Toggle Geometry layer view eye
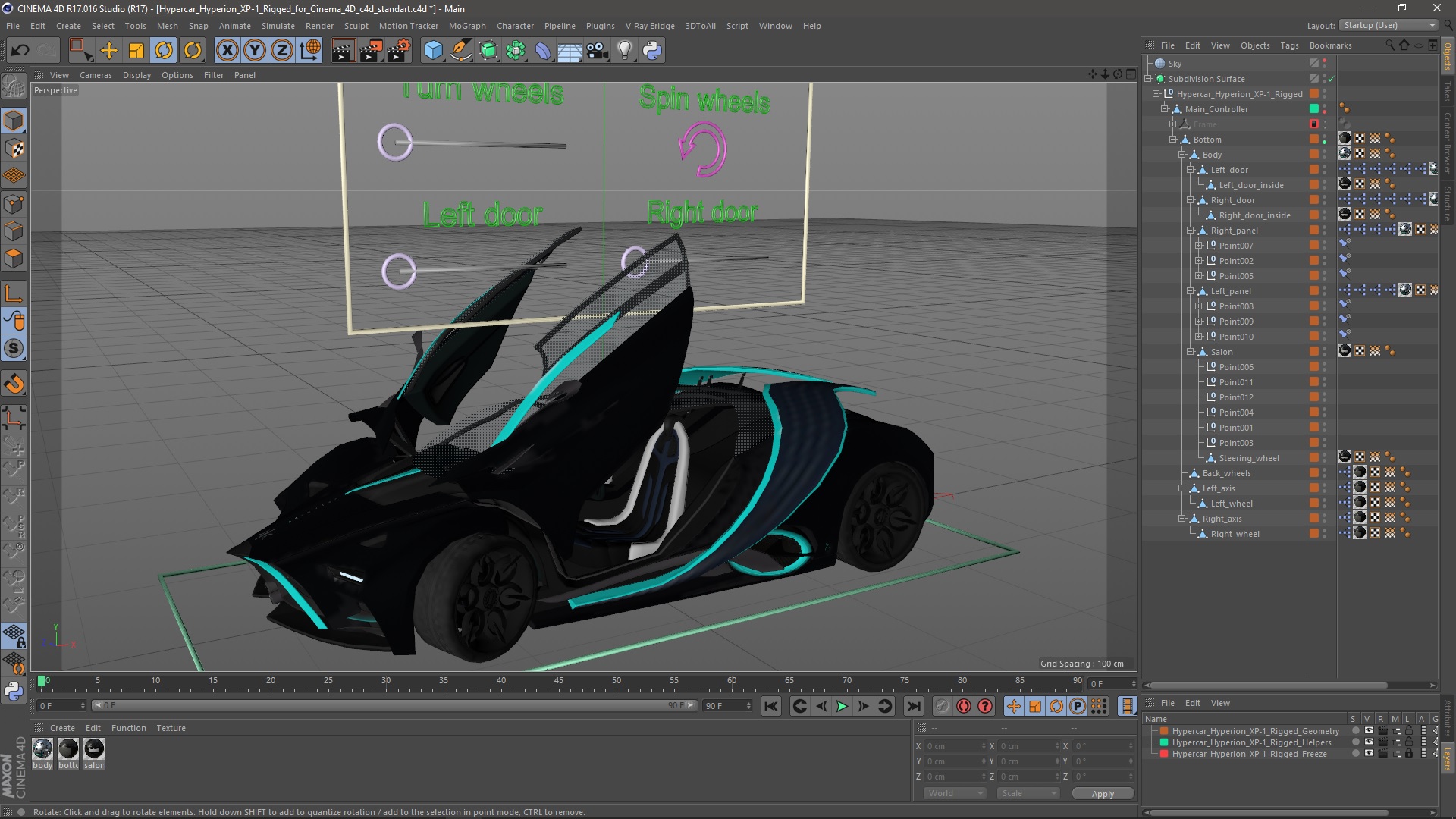Image resolution: width=1456 pixels, height=819 pixels. 1369,731
